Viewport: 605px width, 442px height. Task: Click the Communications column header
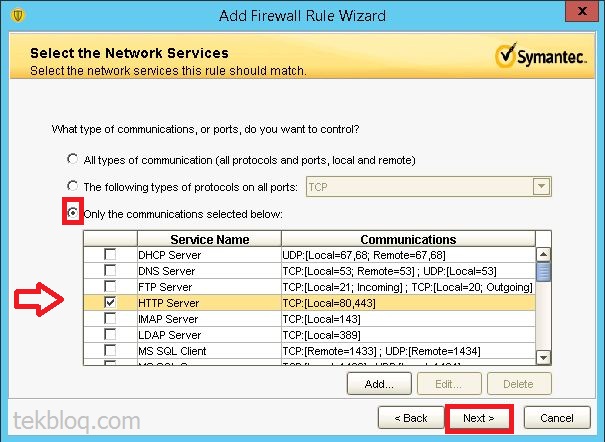(x=408, y=239)
